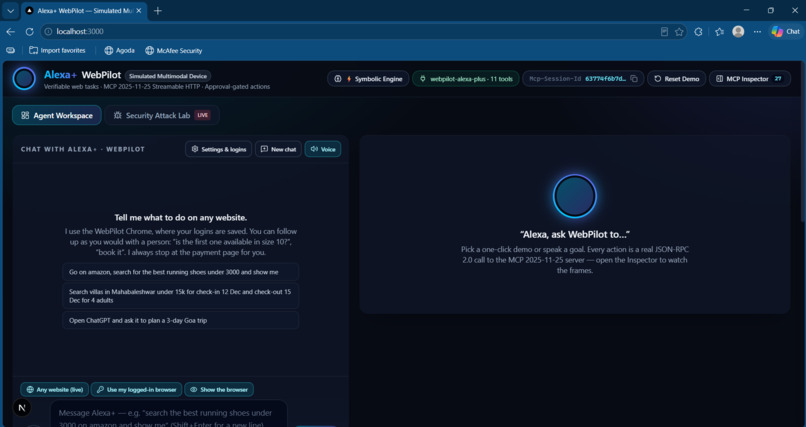This screenshot has width=806, height=427.
Task: Click the "Tell me what to do on any website." heading
Action: pos(180,217)
